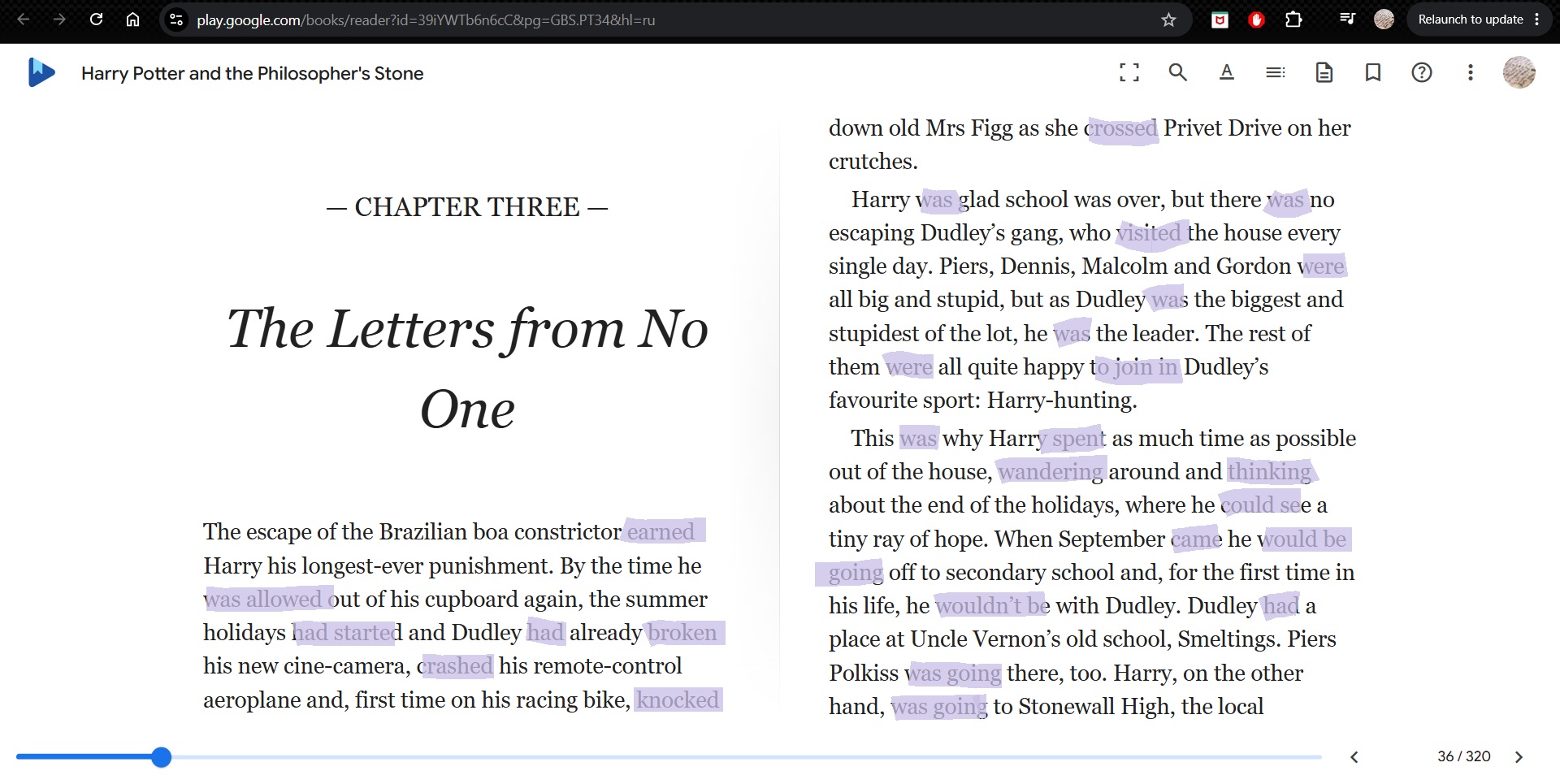The image size is (1560, 784).
Task: Bookmark this tab with the star icon
Action: coord(1168,19)
